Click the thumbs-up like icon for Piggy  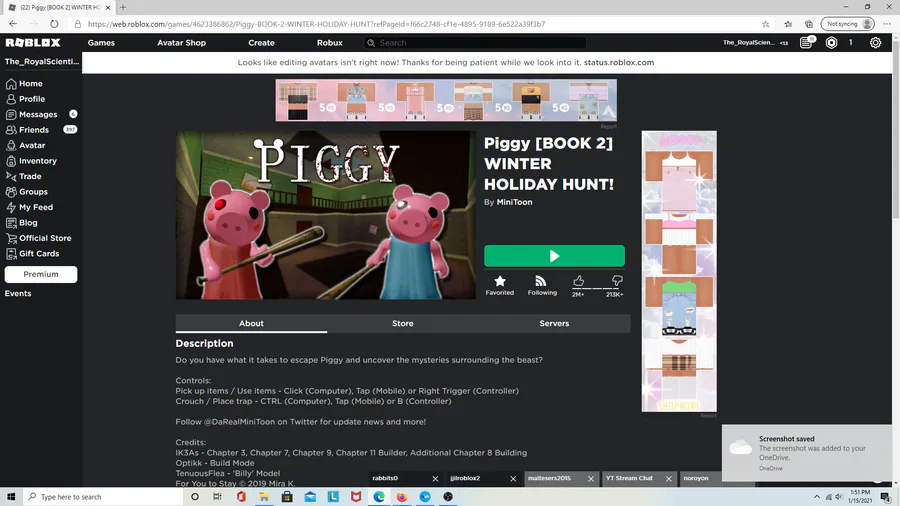(578, 281)
